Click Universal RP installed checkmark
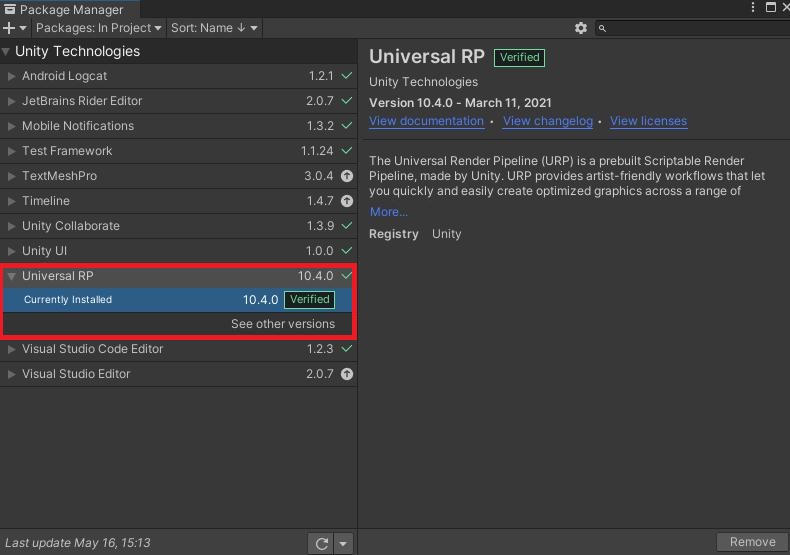Screen dimensions: 790x555 (x=347, y=275)
